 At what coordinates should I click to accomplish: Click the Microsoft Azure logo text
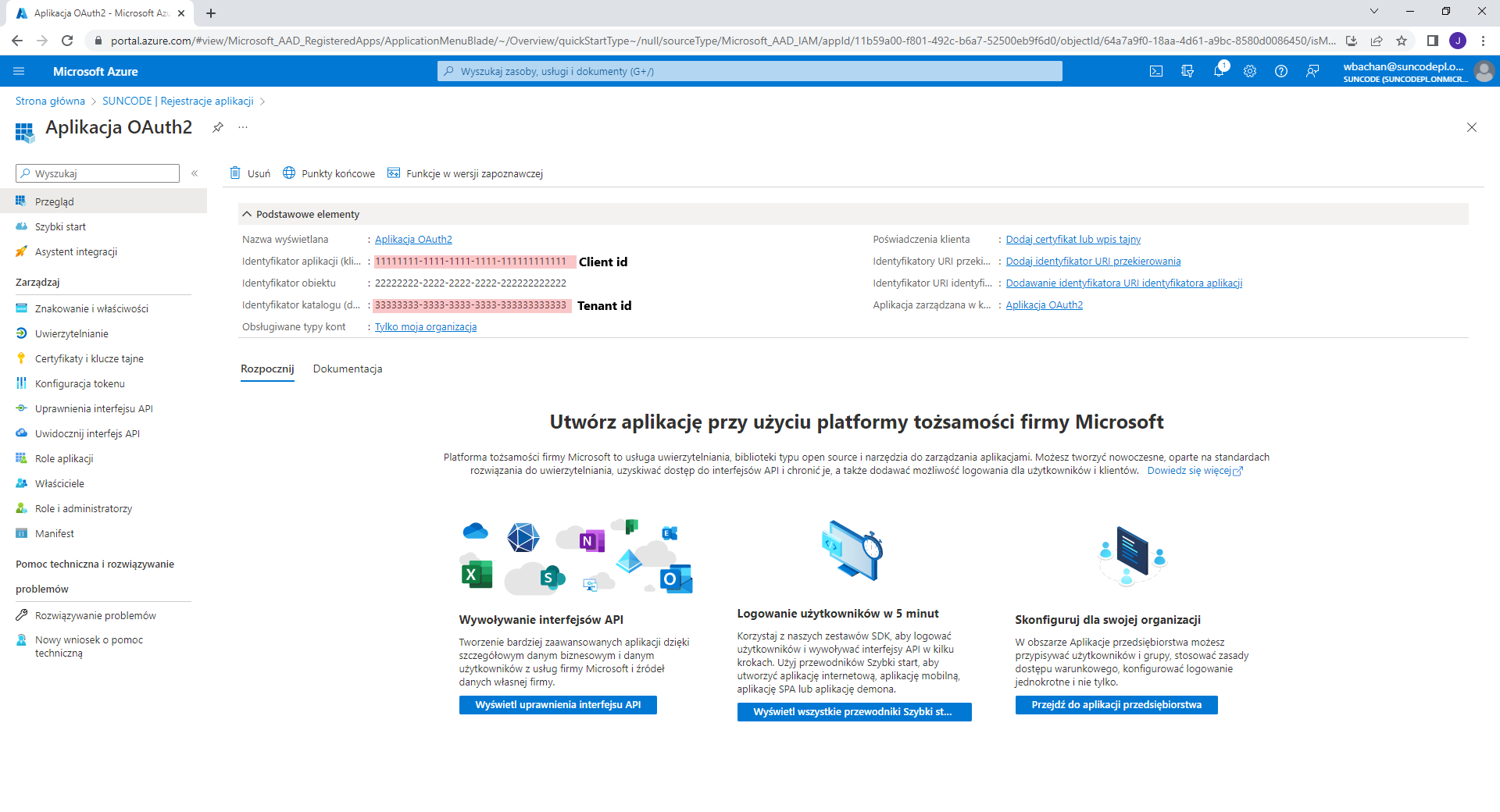click(x=95, y=71)
